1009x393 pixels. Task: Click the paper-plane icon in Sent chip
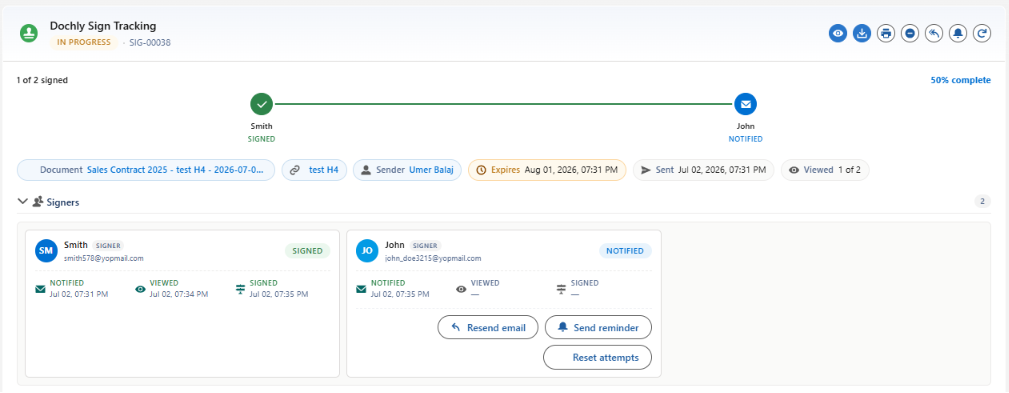646,170
